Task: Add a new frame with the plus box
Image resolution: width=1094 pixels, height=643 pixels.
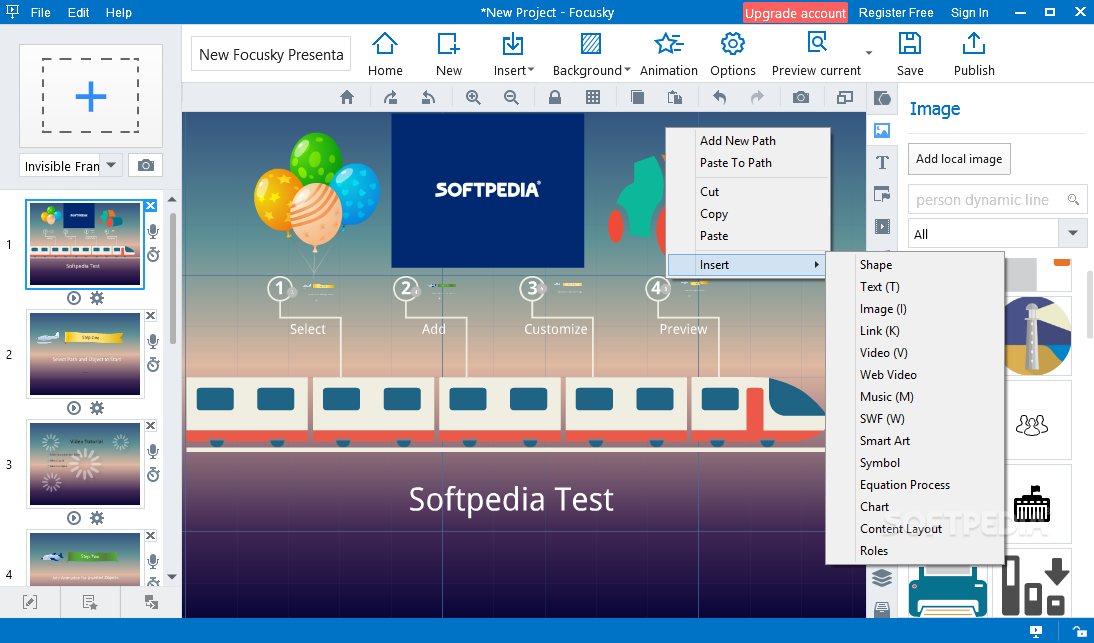Action: tap(91, 96)
